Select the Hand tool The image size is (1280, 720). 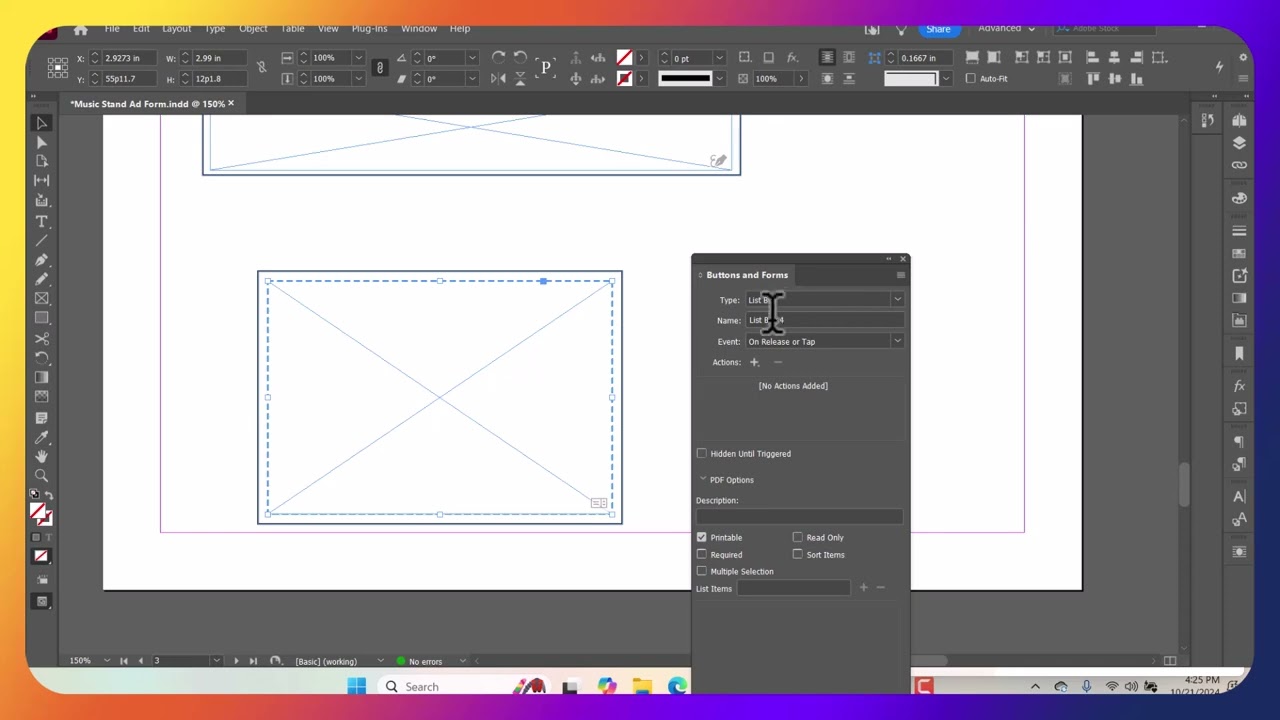(x=41, y=456)
